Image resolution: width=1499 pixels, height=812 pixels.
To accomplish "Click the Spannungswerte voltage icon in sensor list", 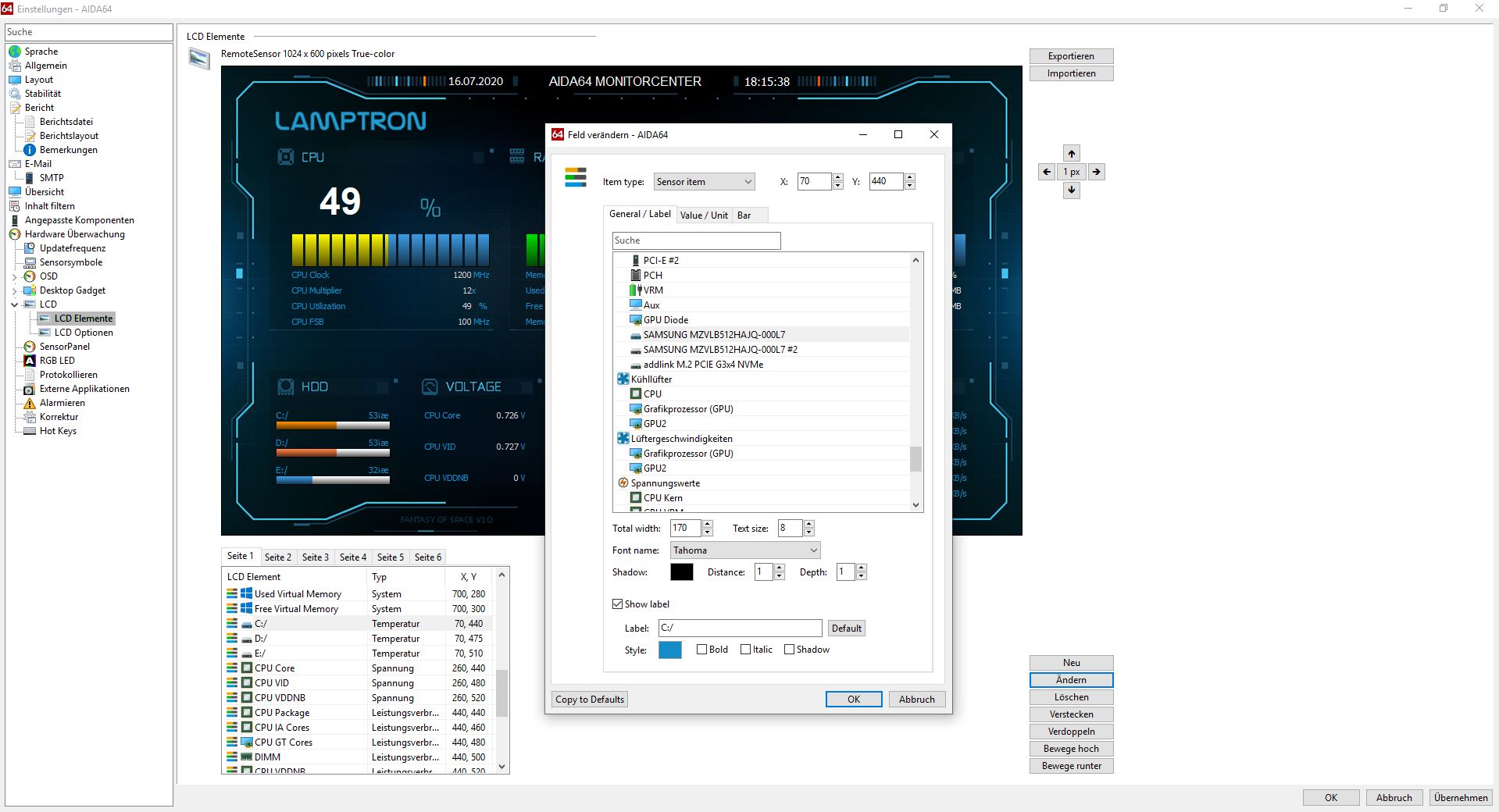I will click(x=623, y=483).
